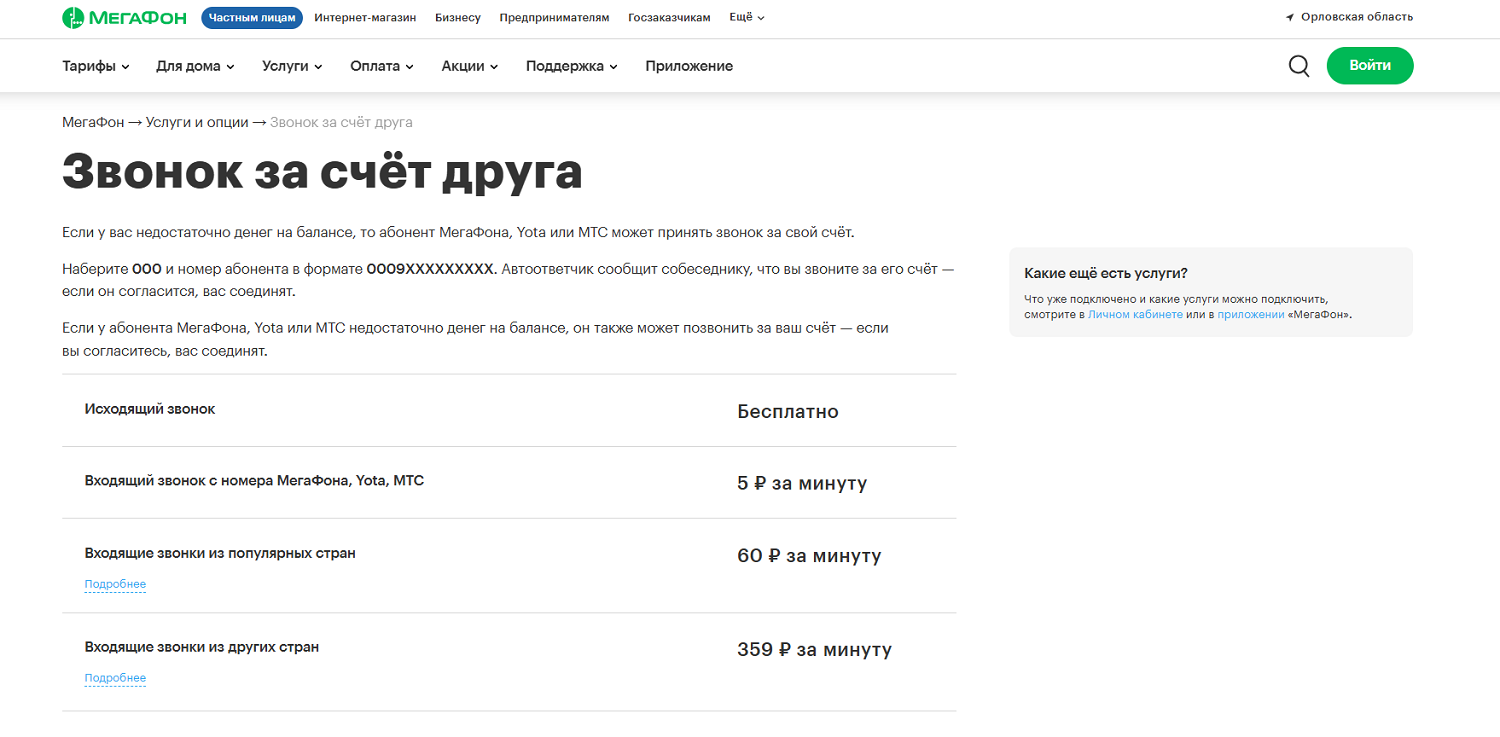Open the Акции dropdown
This screenshot has width=1500, height=737.
470,66
